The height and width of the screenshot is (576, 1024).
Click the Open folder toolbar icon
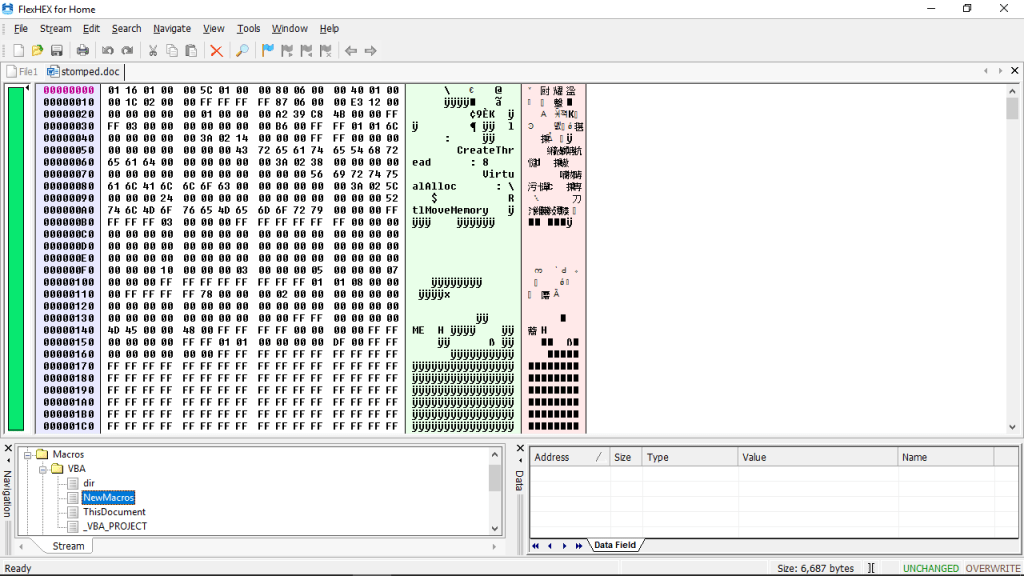37,51
